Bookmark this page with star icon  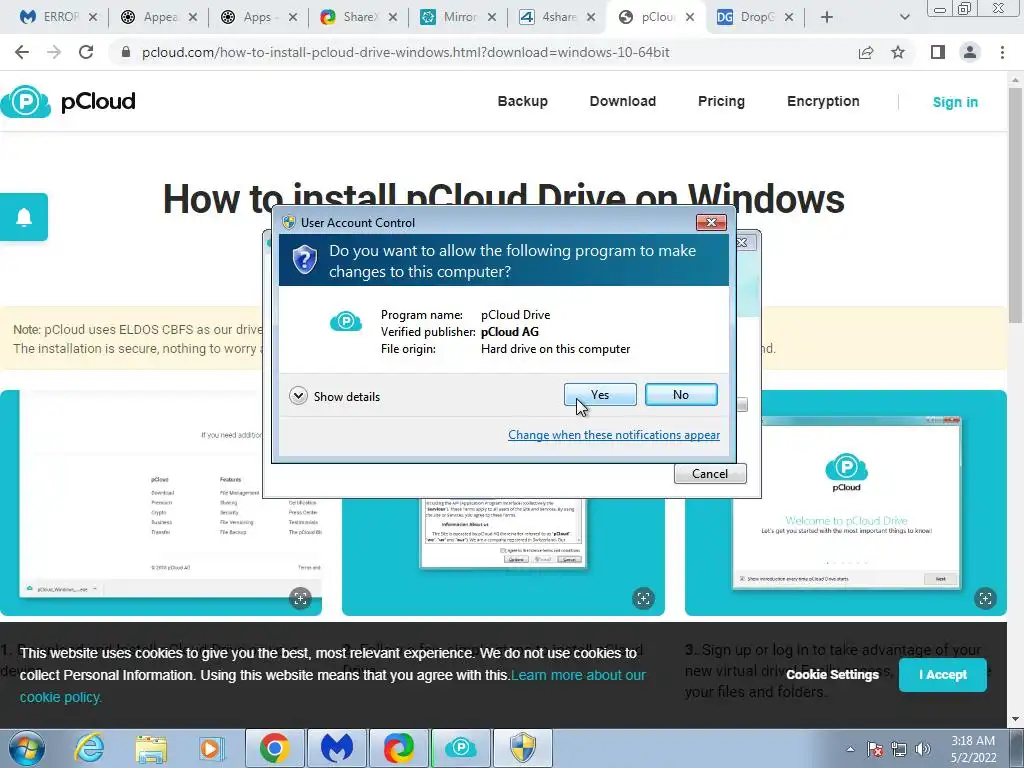pyautogui.click(x=898, y=52)
